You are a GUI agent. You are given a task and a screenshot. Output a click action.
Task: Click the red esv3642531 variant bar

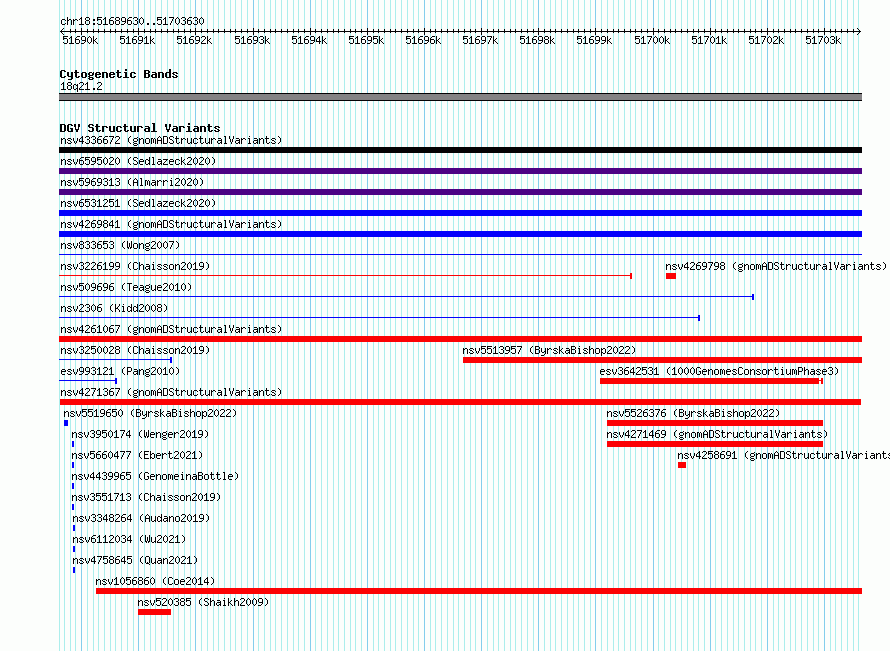pyautogui.click(x=711, y=381)
